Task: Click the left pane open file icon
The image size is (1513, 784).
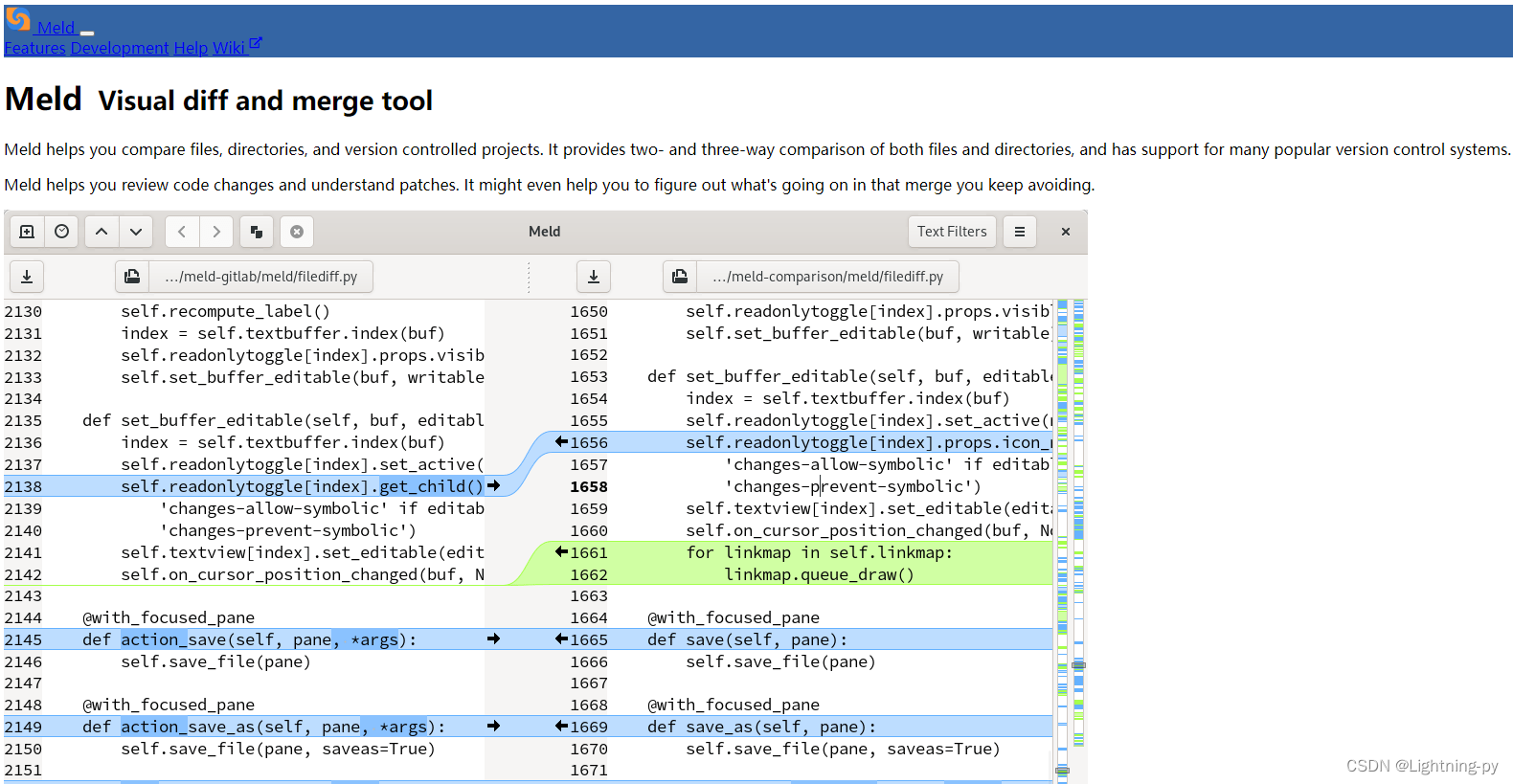Action: pos(132,277)
